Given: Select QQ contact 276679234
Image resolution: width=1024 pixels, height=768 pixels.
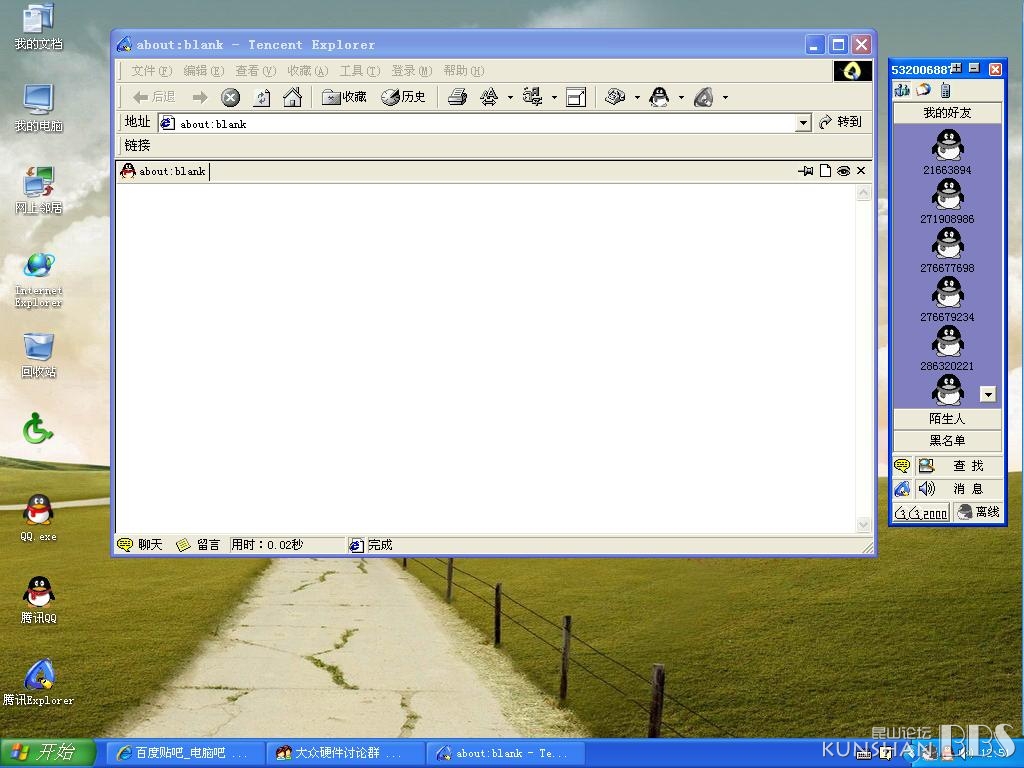Looking at the screenshot, I should tap(947, 299).
